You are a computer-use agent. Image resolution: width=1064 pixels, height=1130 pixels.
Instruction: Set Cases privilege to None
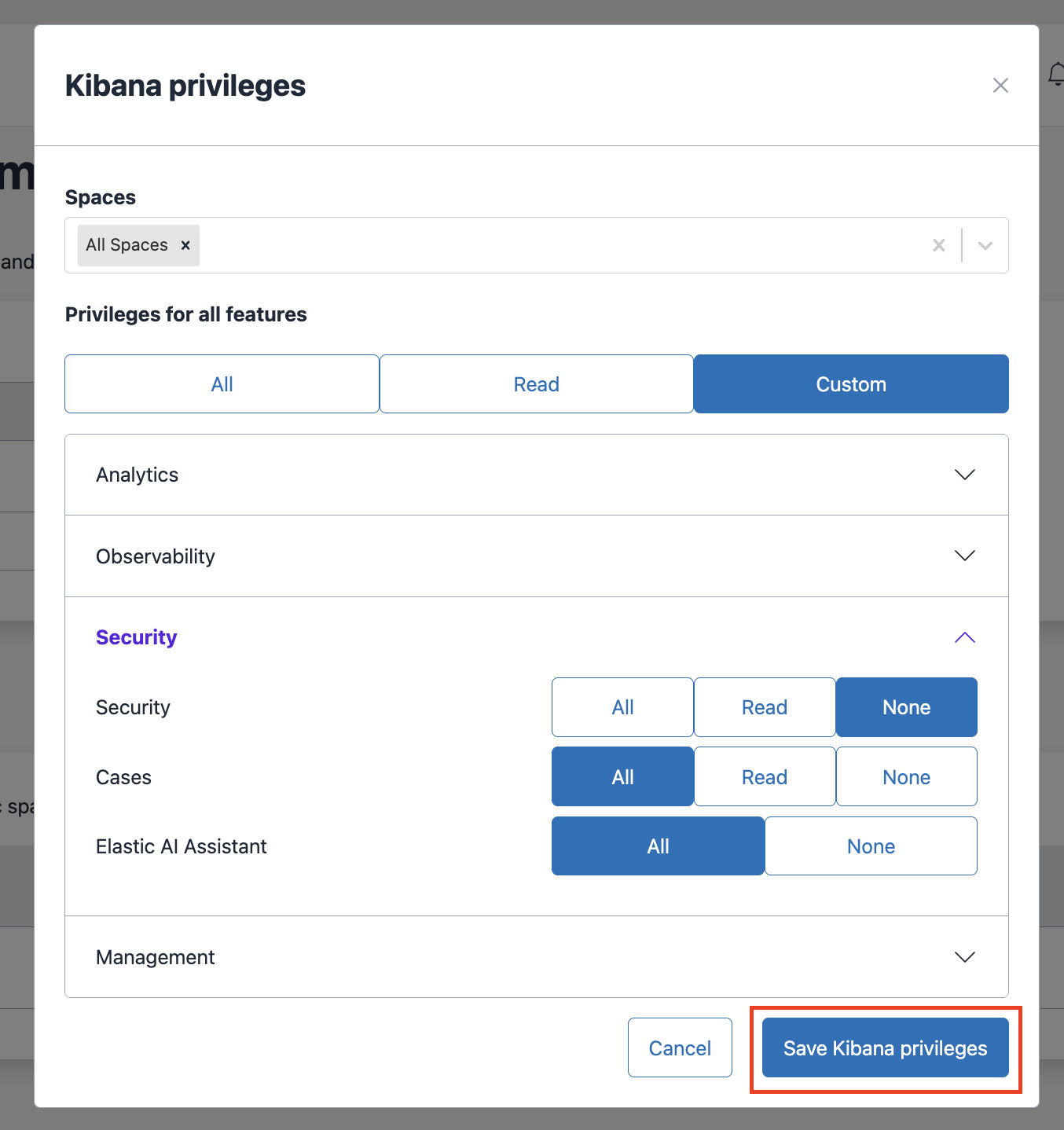[906, 777]
